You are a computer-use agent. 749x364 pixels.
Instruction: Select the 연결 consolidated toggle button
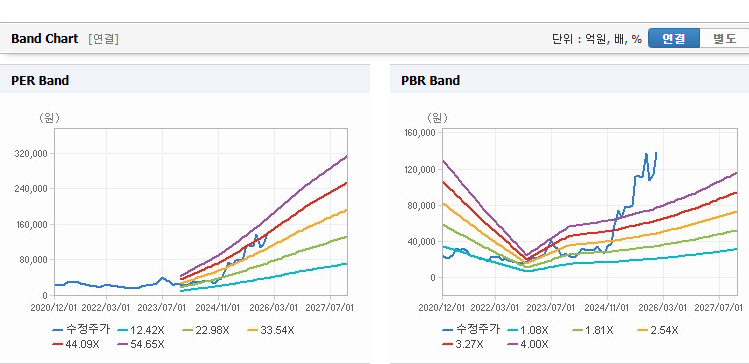674,39
